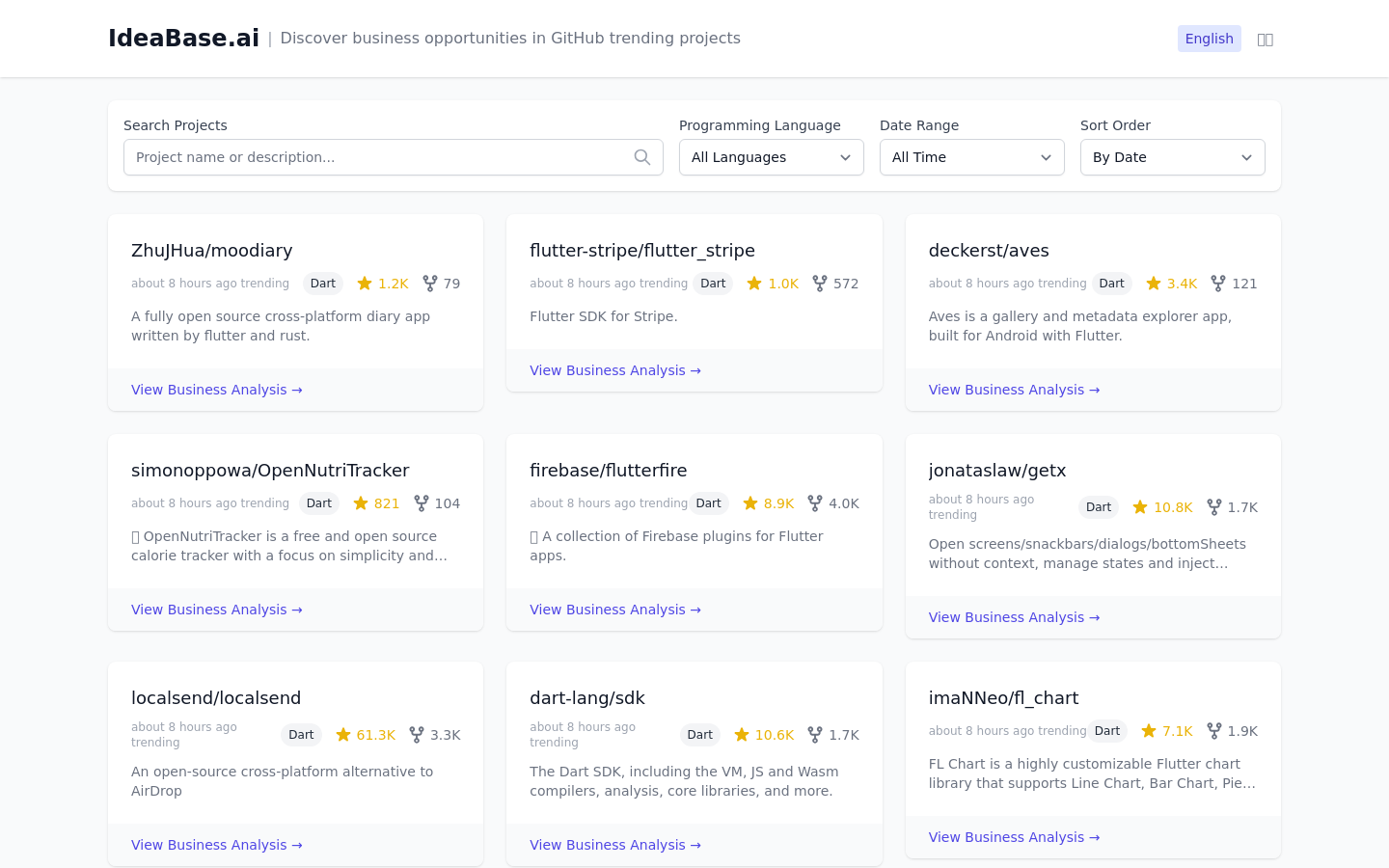Click Dart tag on localsend/localsend card
The image size is (1389, 868).
(301, 735)
